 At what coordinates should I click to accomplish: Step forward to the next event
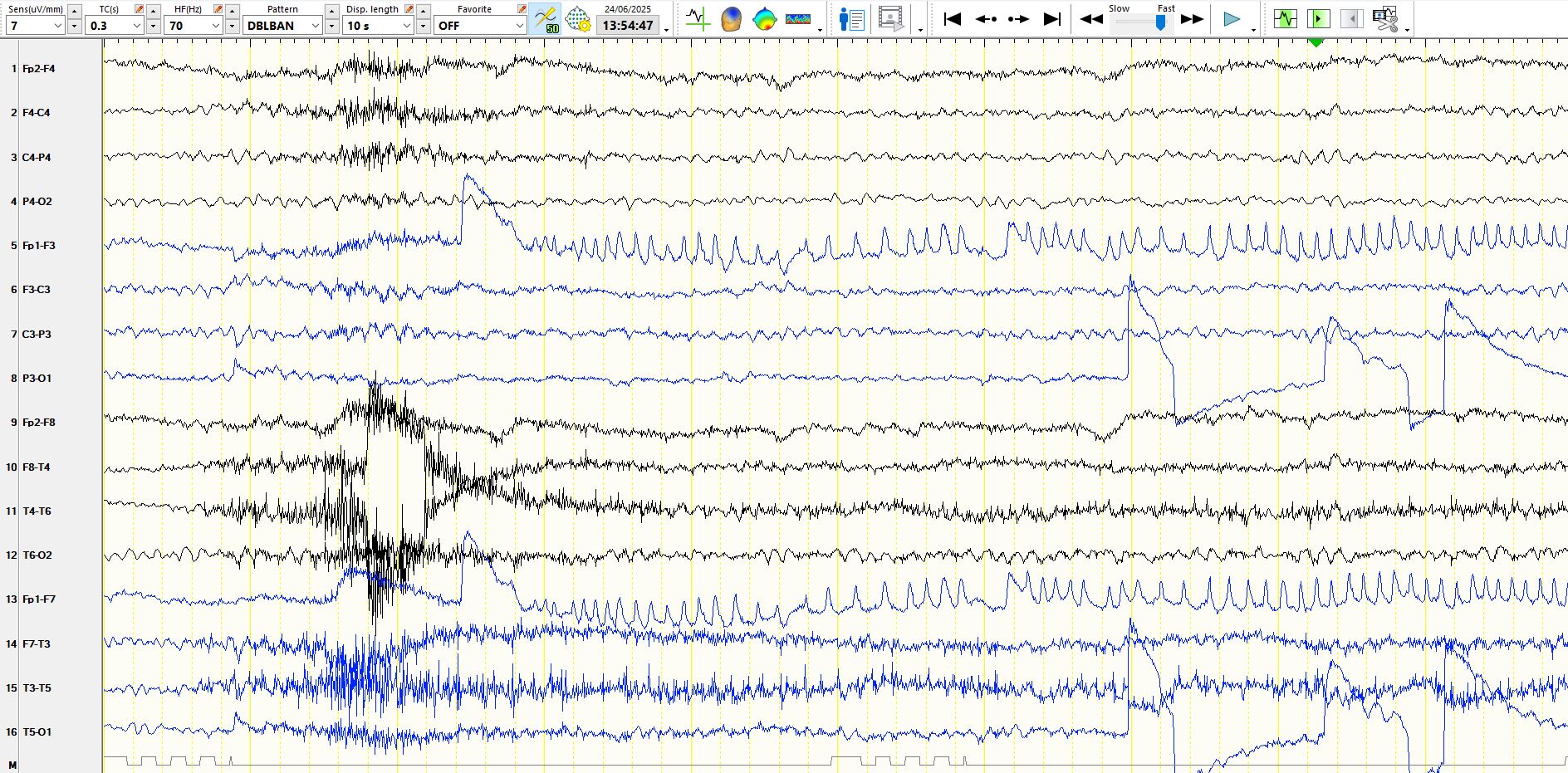point(1018,19)
